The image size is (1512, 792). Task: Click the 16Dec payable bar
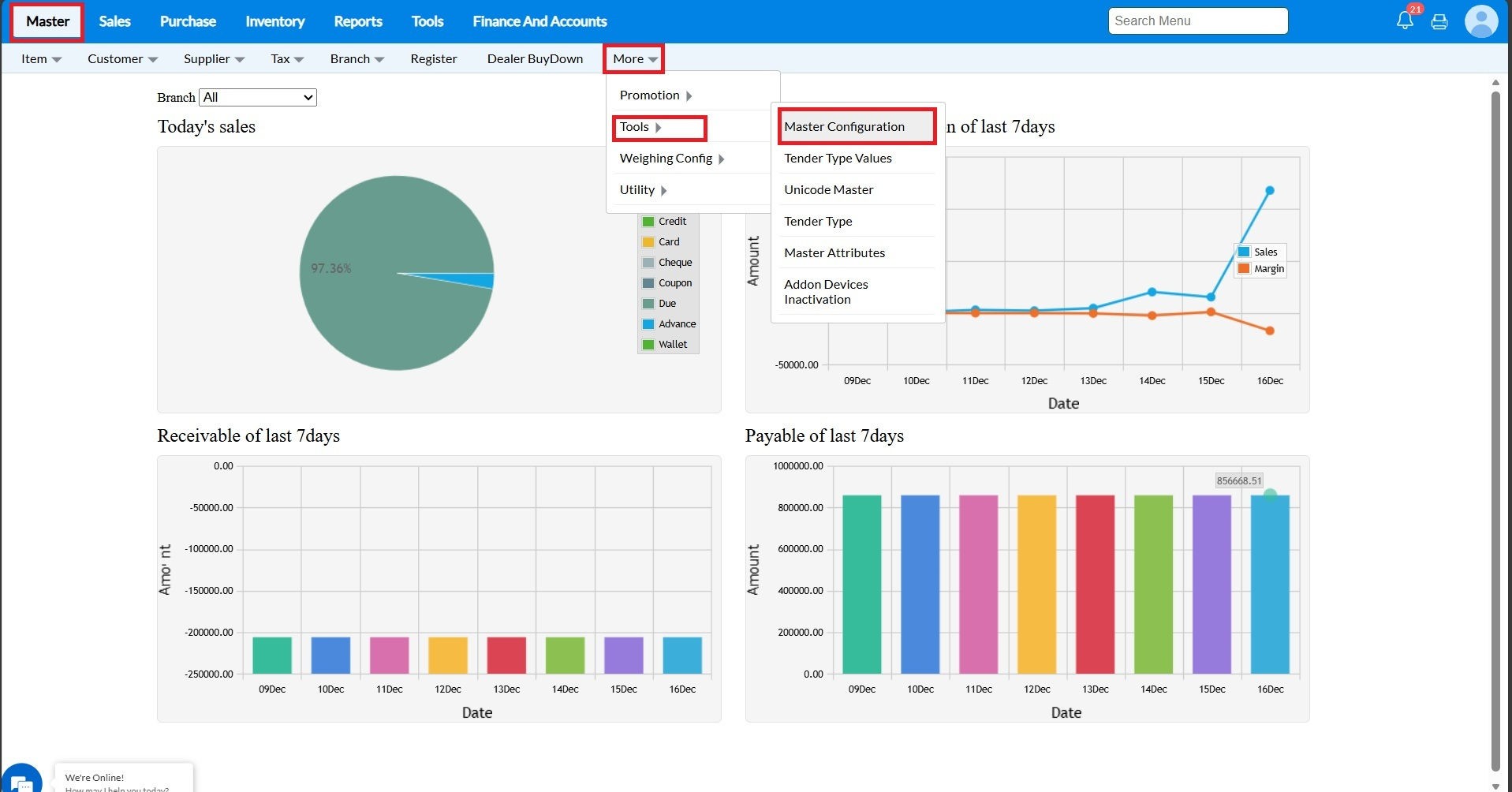(1270, 585)
